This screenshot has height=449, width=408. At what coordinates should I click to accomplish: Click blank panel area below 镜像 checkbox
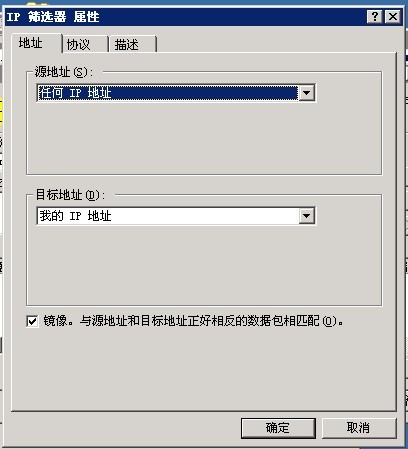[203, 370]
